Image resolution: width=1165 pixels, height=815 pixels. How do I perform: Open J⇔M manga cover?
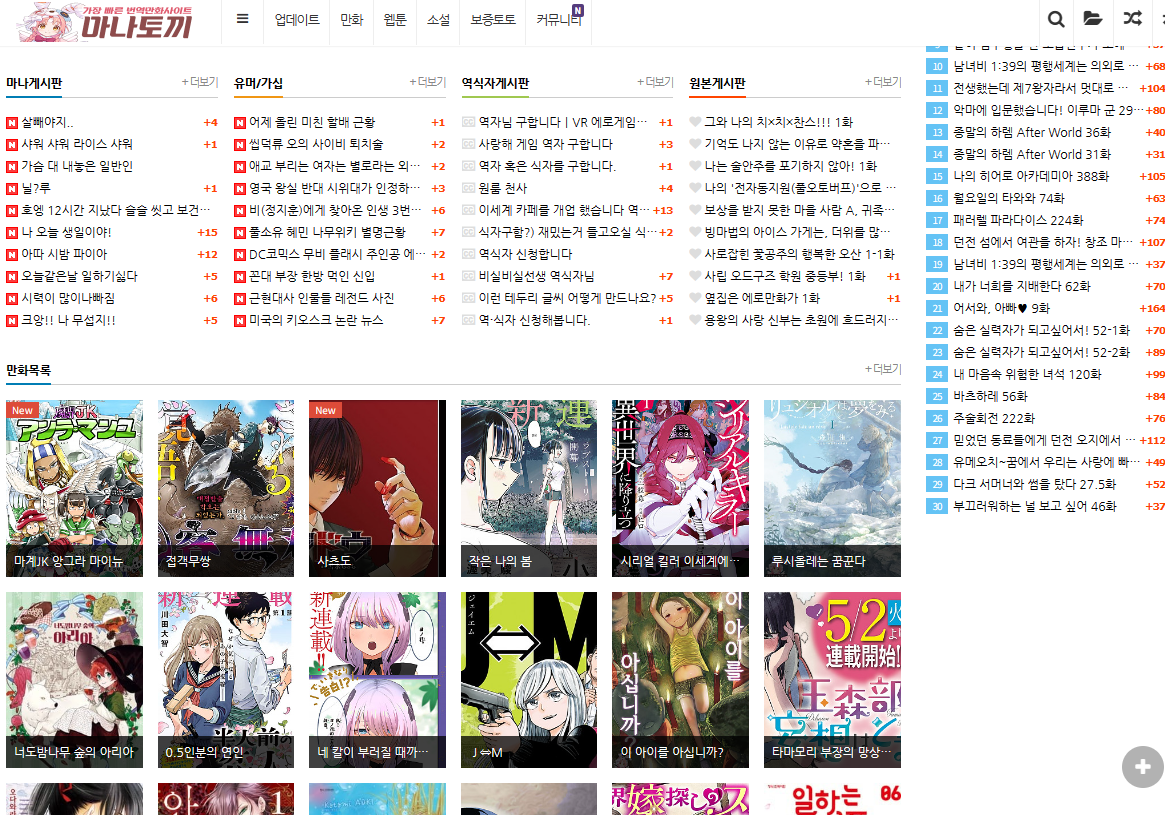(529, 680)
